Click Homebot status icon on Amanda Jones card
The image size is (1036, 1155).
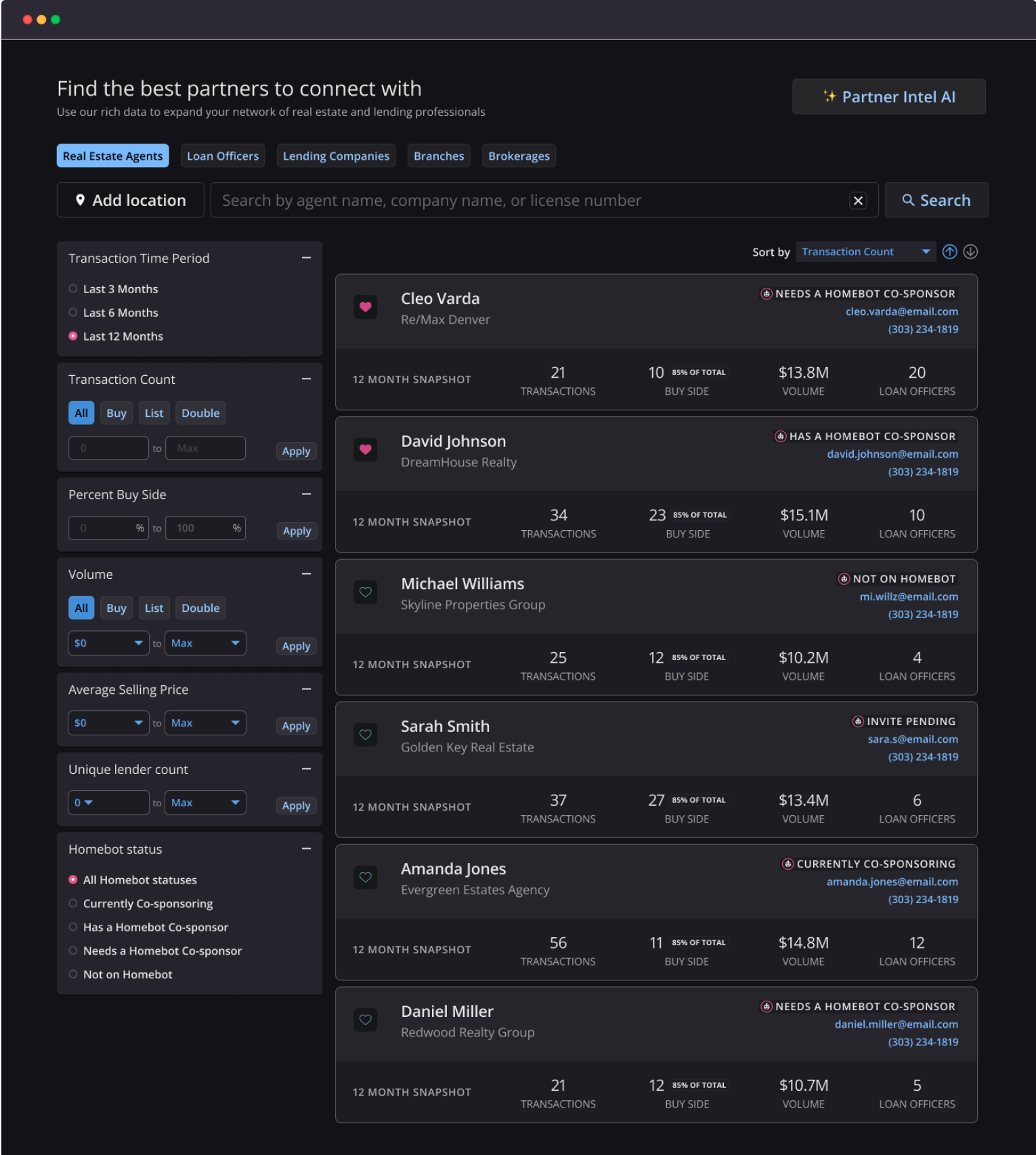(x=787, y=864)
